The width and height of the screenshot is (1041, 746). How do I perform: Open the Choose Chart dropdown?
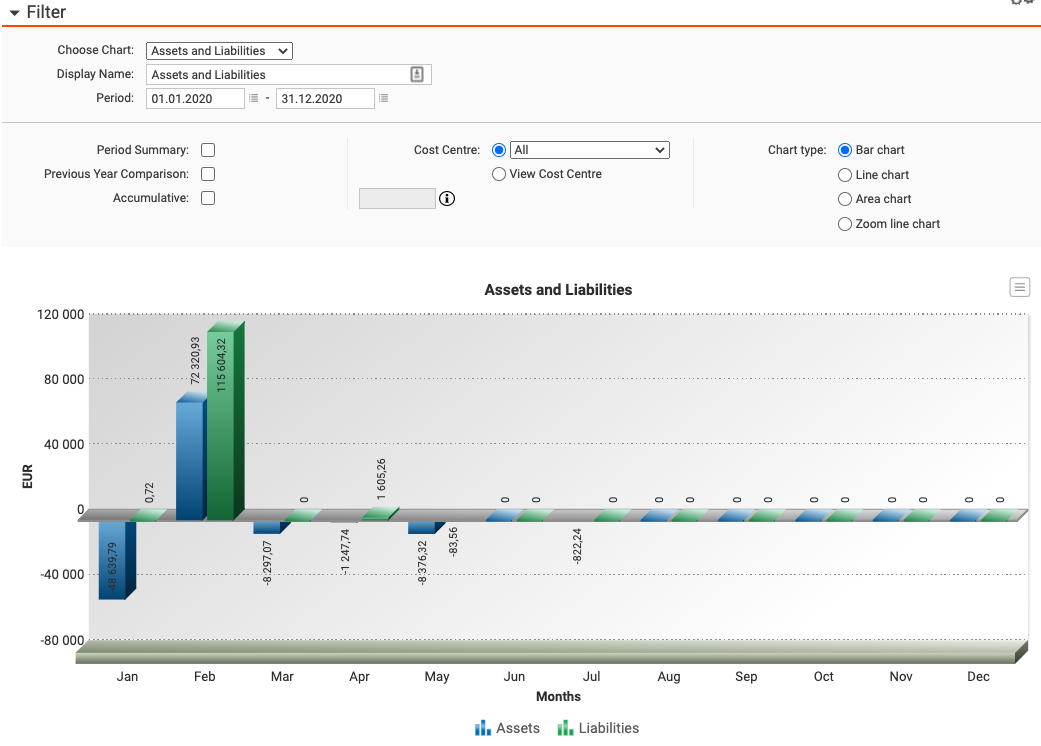tap(219, 51)
